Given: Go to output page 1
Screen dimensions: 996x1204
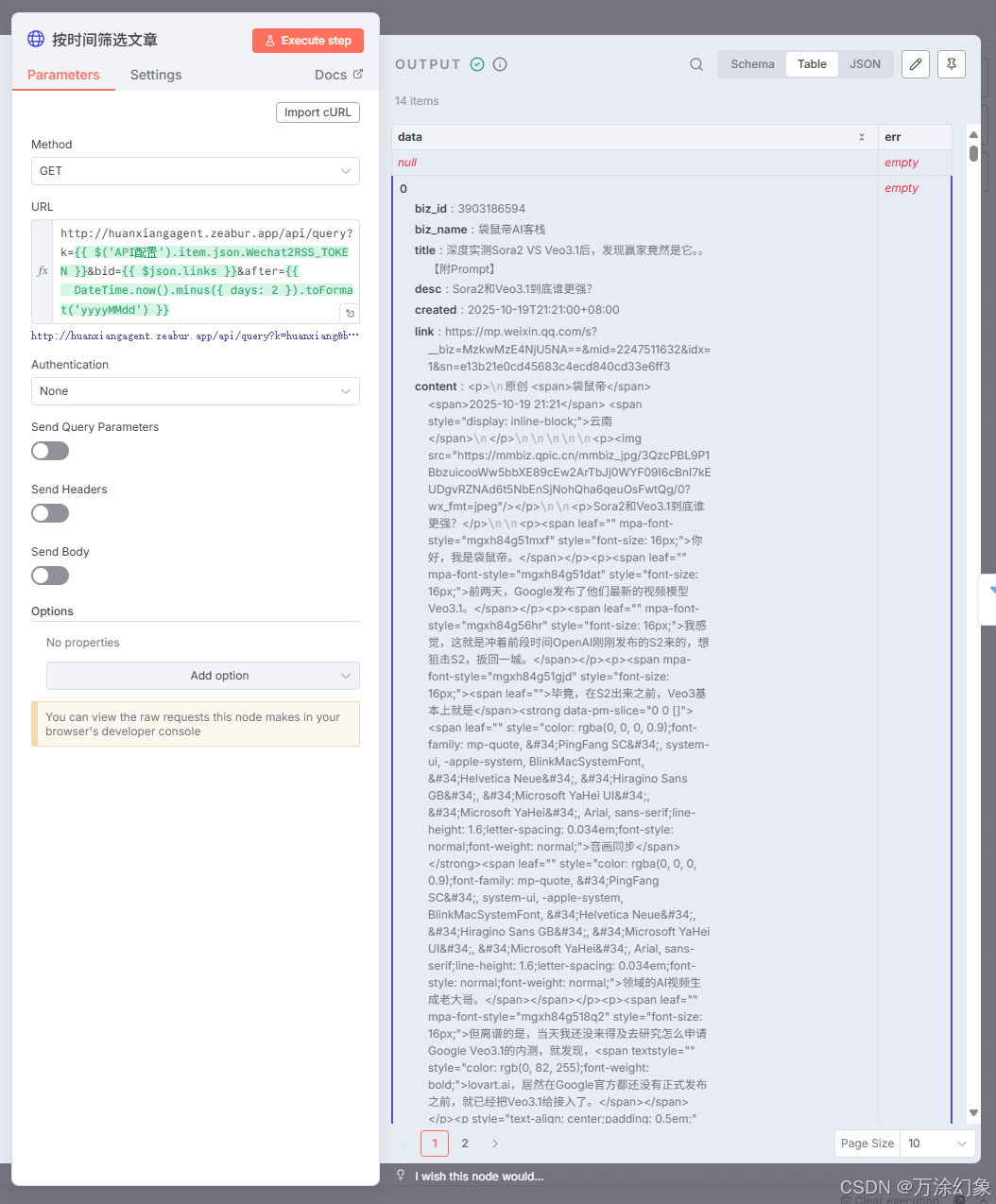Looking at the screenshot, I should (435, 1144).
